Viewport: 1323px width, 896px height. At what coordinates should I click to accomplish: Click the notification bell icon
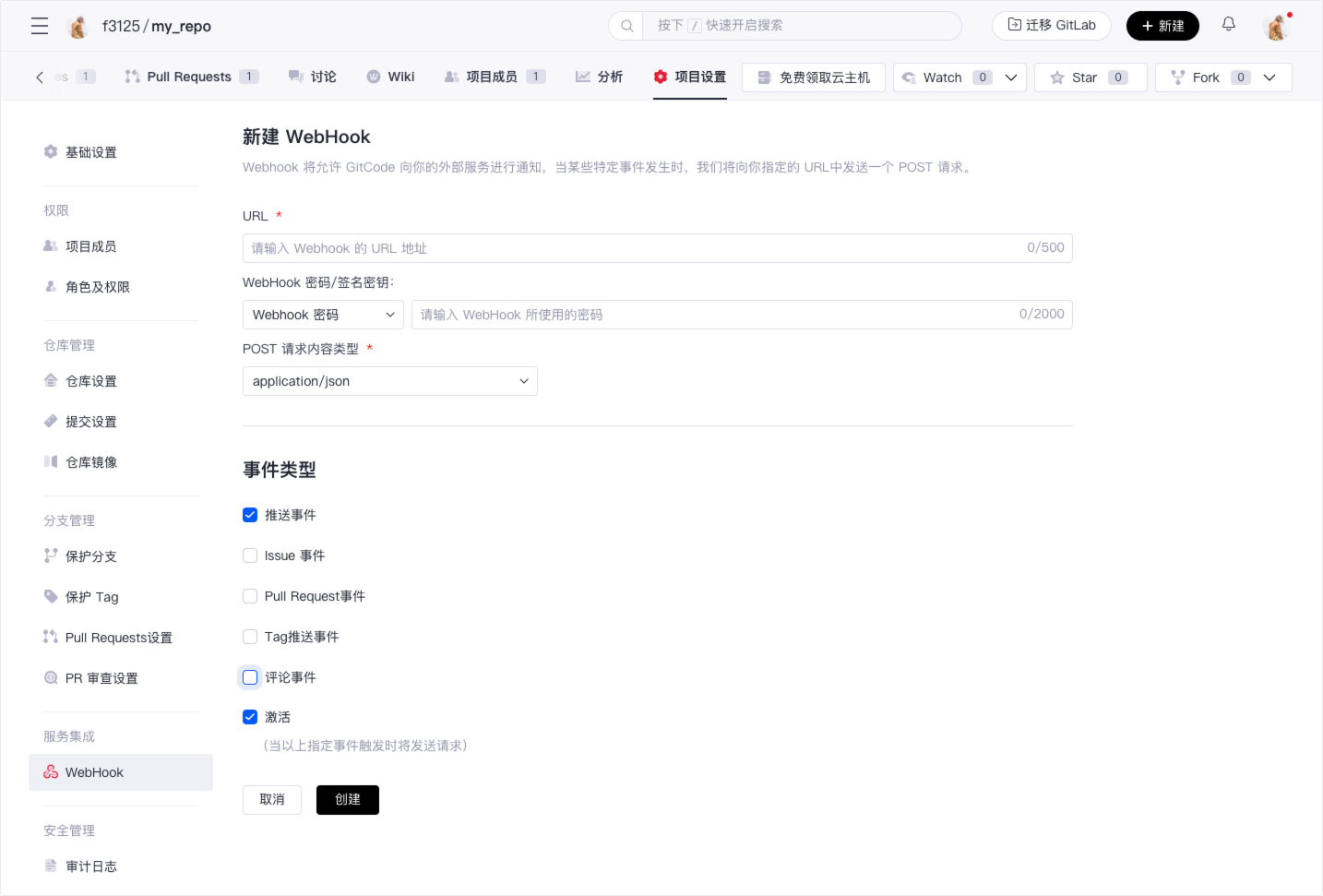coord(1228,25)
